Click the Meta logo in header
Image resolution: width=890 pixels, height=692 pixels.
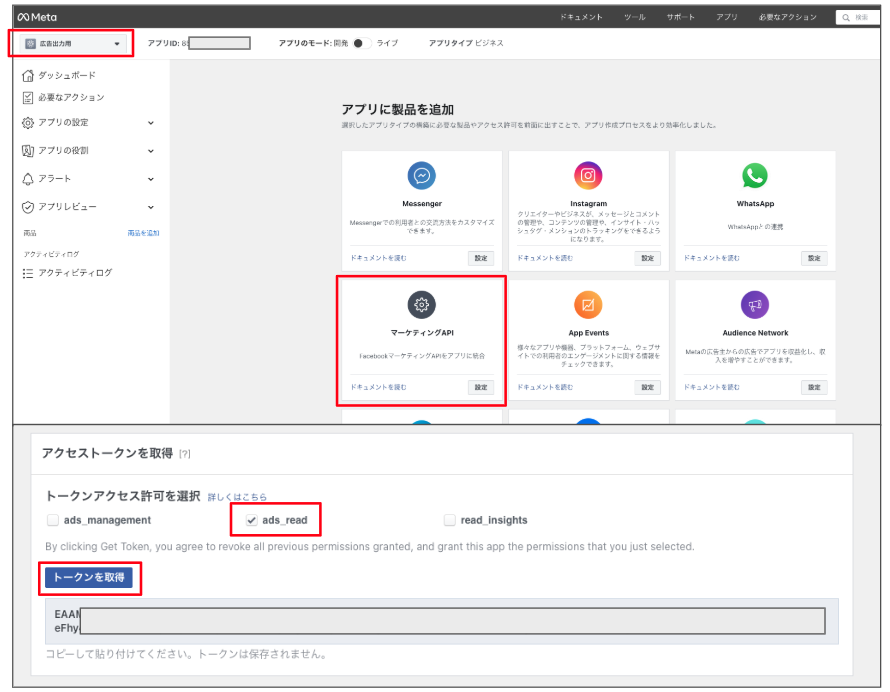(37, 17)
